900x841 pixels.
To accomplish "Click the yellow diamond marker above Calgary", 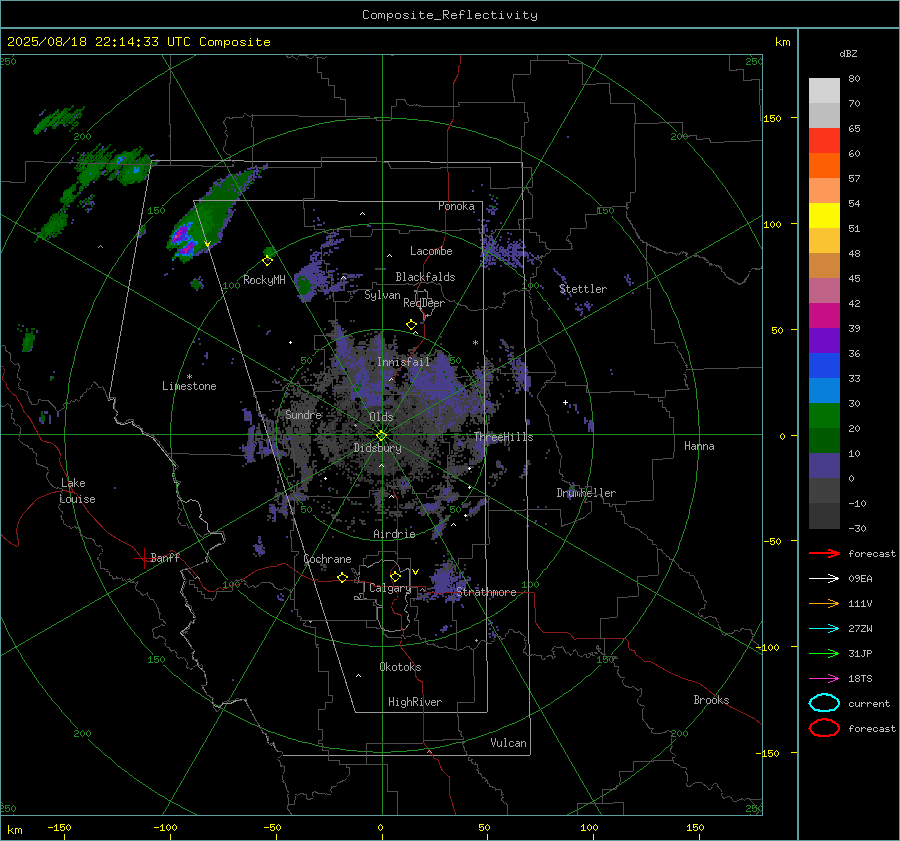I will 395,576.
